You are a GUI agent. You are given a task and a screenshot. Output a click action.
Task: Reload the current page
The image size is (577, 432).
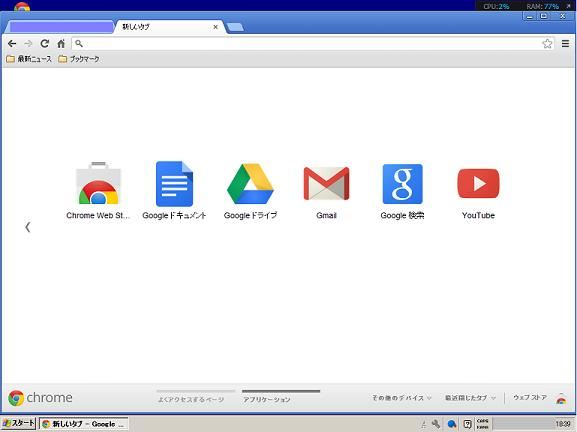45,44
